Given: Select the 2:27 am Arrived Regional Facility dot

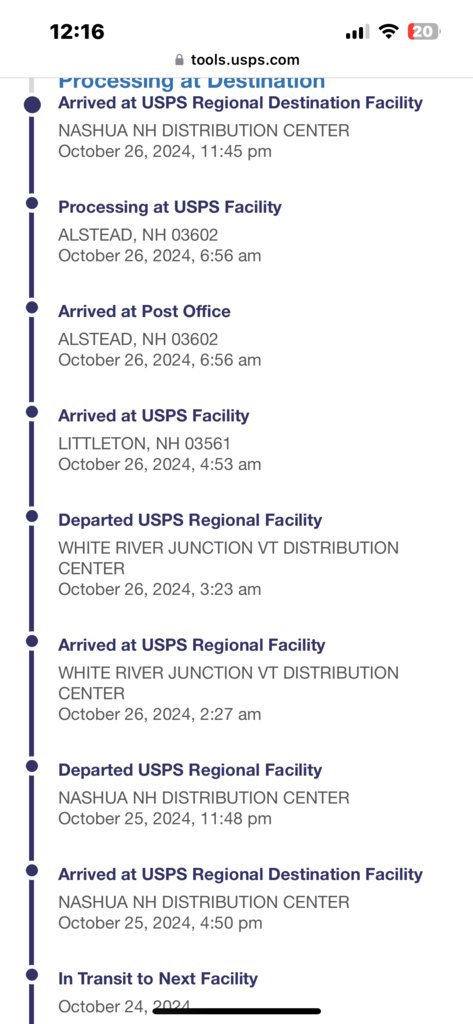Looking at the screenshot, I should coord(31,641).
